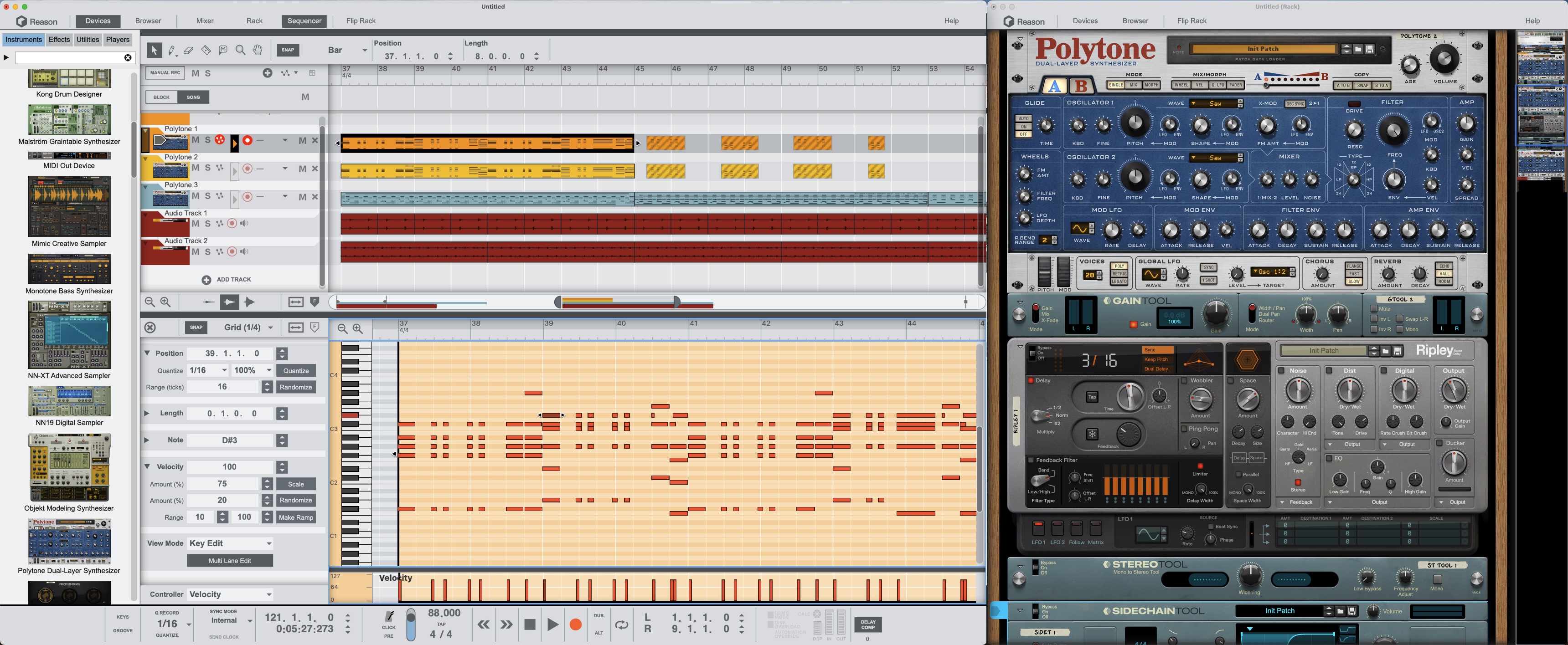Select the Pencil tool in sequencer toolbar
Screen dimensions: 1568x645
pos(172,51)
